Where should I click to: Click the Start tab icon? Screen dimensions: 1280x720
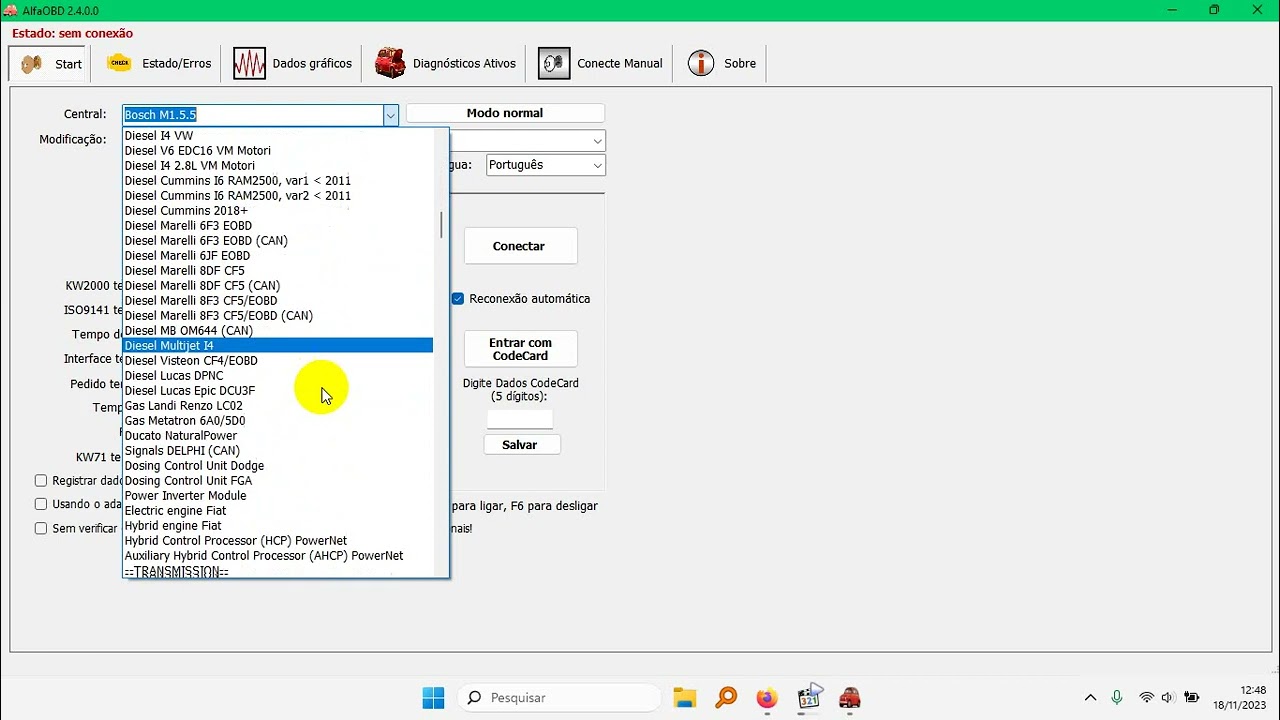(32, 63)
